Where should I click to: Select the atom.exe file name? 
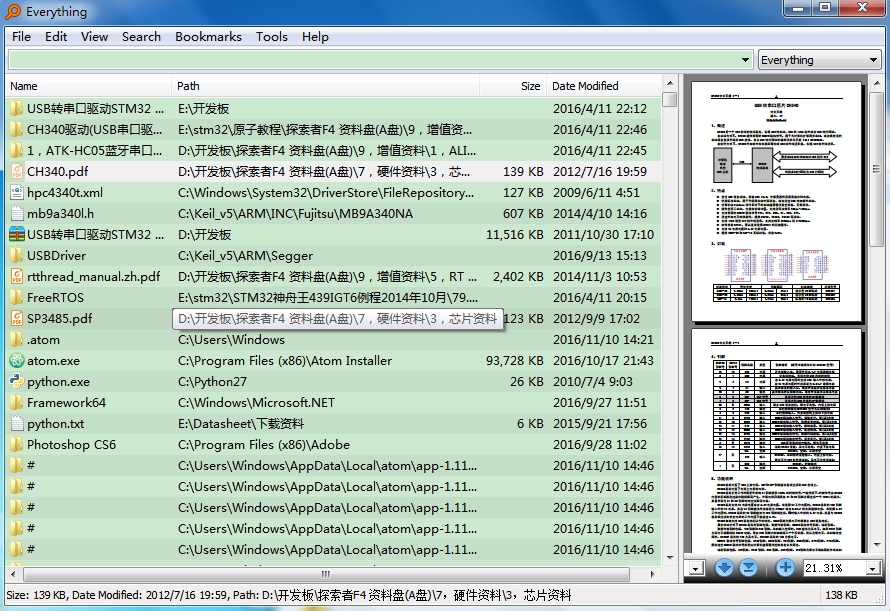(53, 361)
